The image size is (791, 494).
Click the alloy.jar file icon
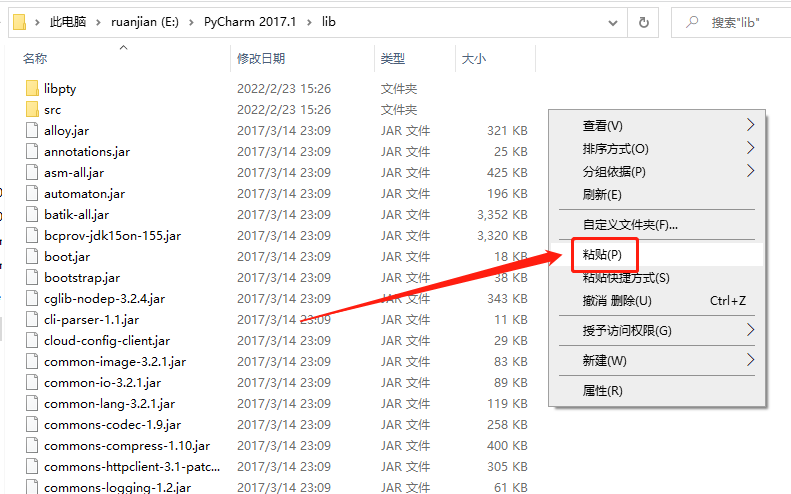click(32, 130)
